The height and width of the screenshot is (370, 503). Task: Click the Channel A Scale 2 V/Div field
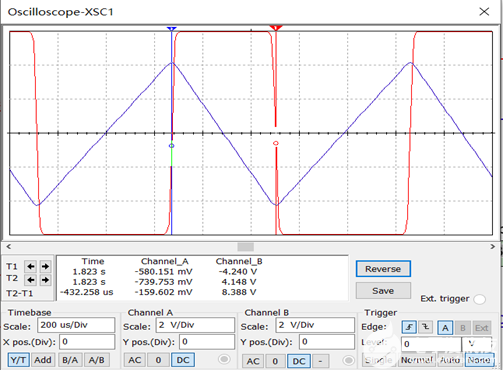(x=195, y=325)
